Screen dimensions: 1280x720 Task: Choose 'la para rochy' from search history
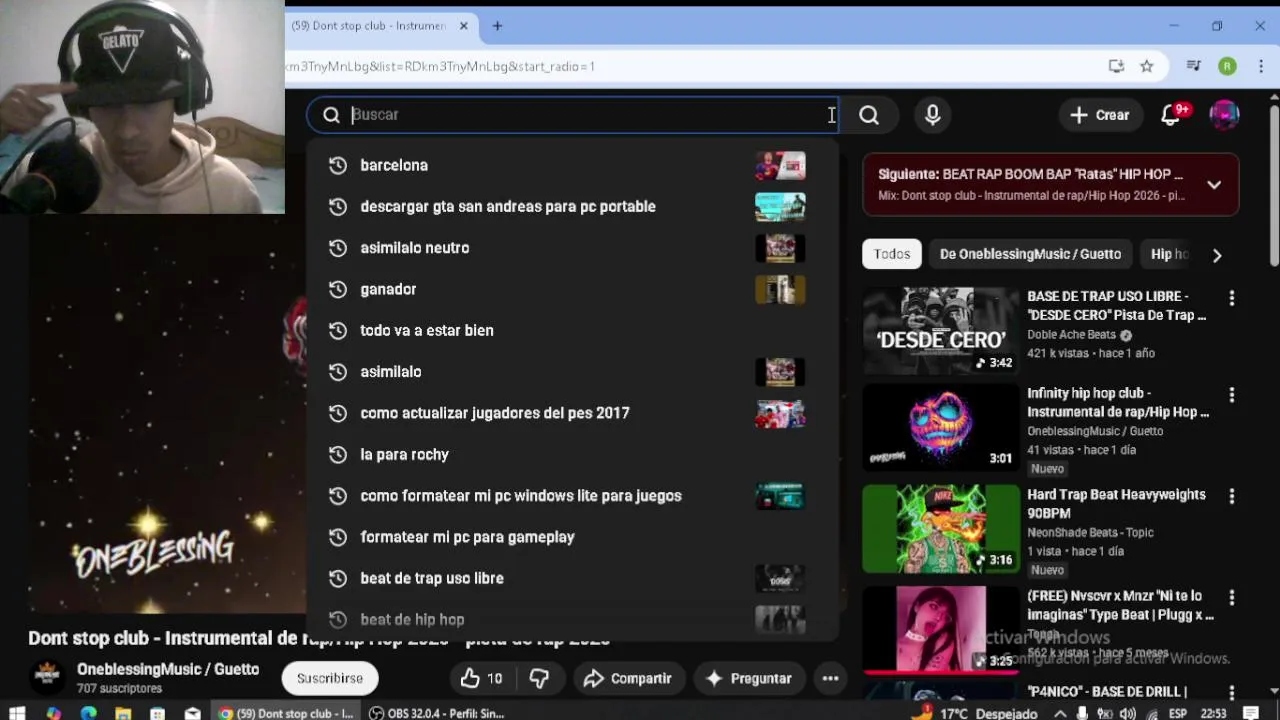pyautogui.click(x=572, y=454)
